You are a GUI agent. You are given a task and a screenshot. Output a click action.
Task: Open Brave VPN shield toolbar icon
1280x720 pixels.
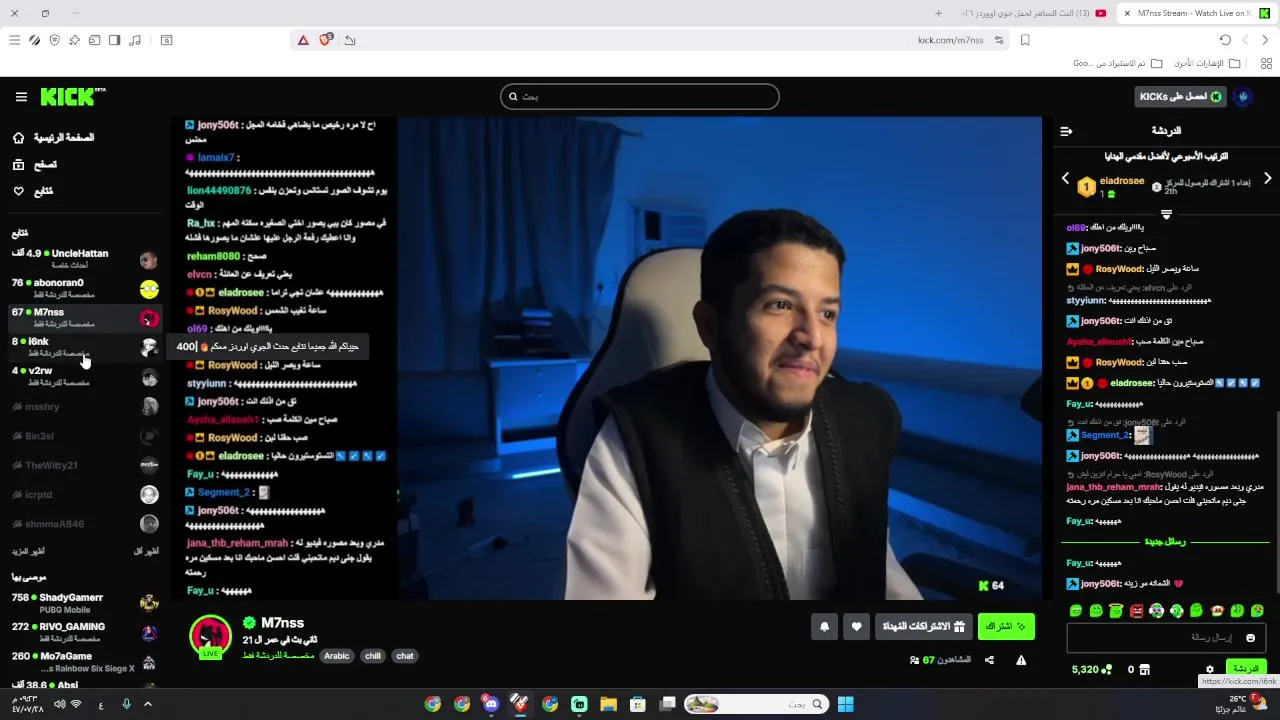54,40
